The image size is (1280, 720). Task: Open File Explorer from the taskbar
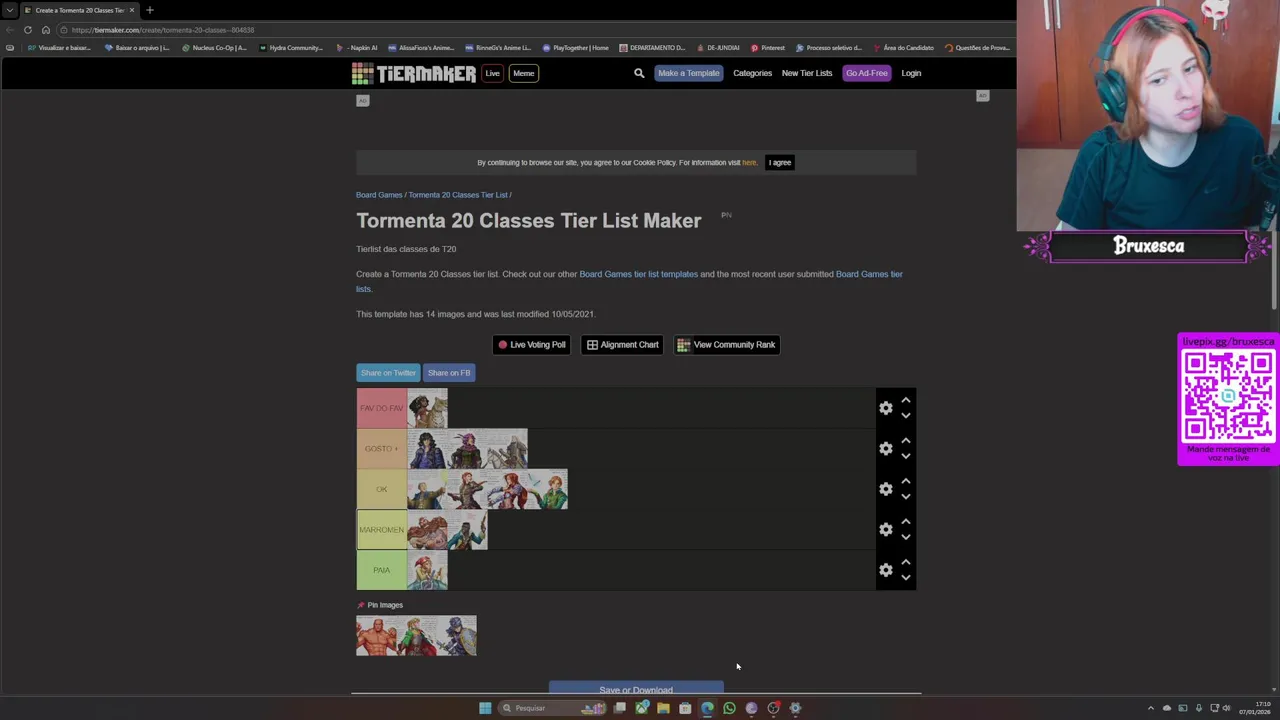pyautogui.click(x=663, y=708)
